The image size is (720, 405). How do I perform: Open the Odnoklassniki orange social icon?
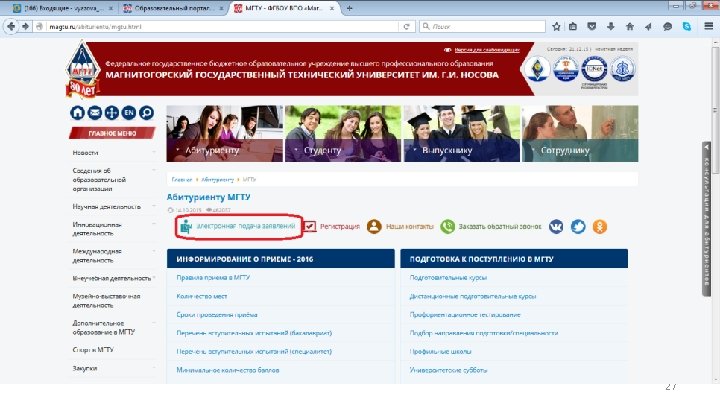(x=600, y=226)
